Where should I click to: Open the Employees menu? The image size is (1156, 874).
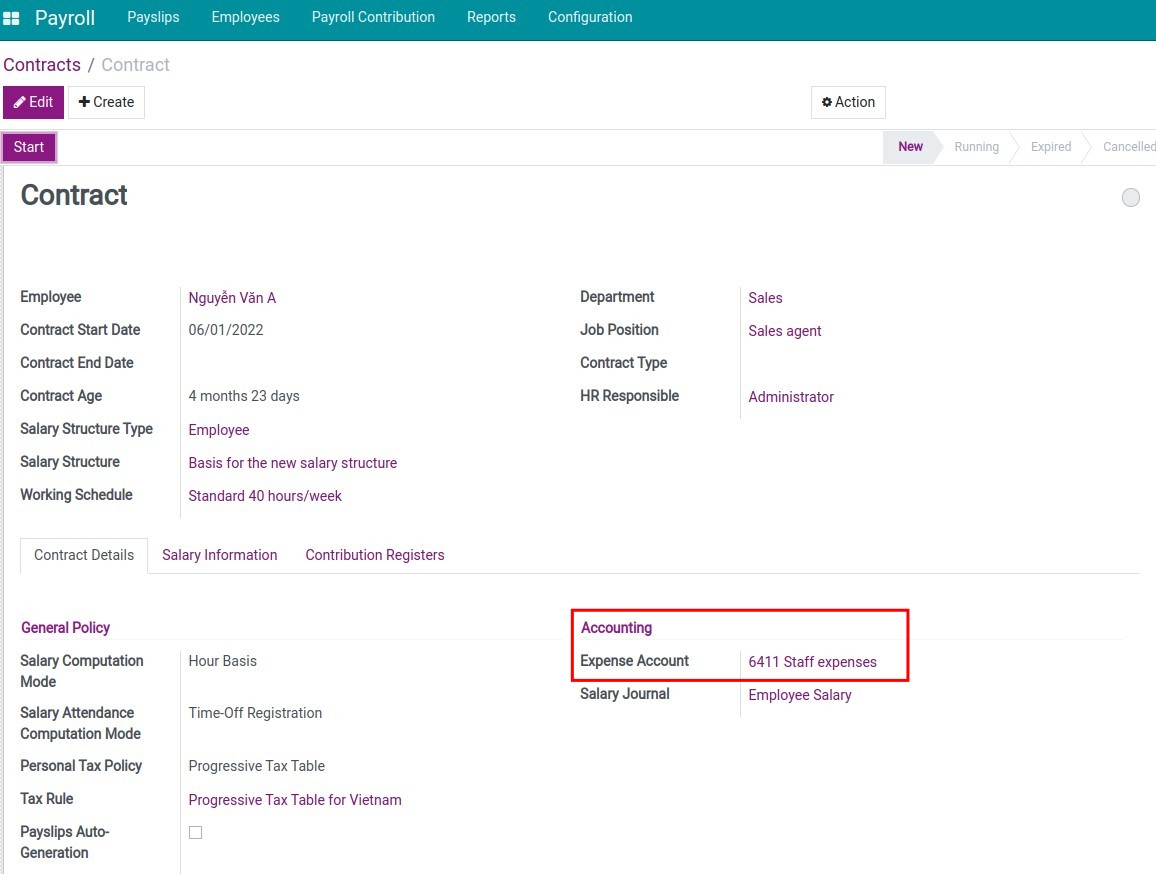pos(245,17)
